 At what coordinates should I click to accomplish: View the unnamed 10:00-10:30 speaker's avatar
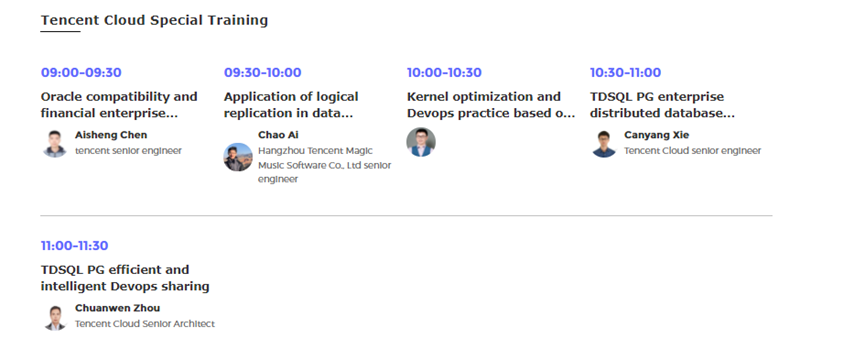click(x=421, y=142)
